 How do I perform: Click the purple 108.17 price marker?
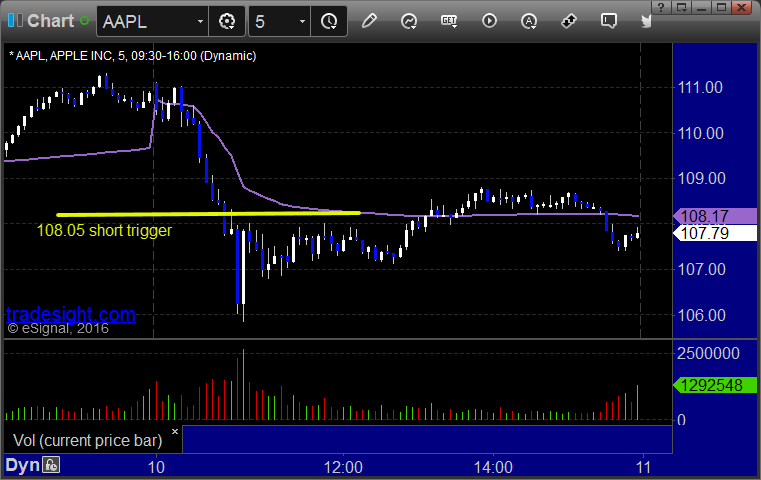(714, 216)
